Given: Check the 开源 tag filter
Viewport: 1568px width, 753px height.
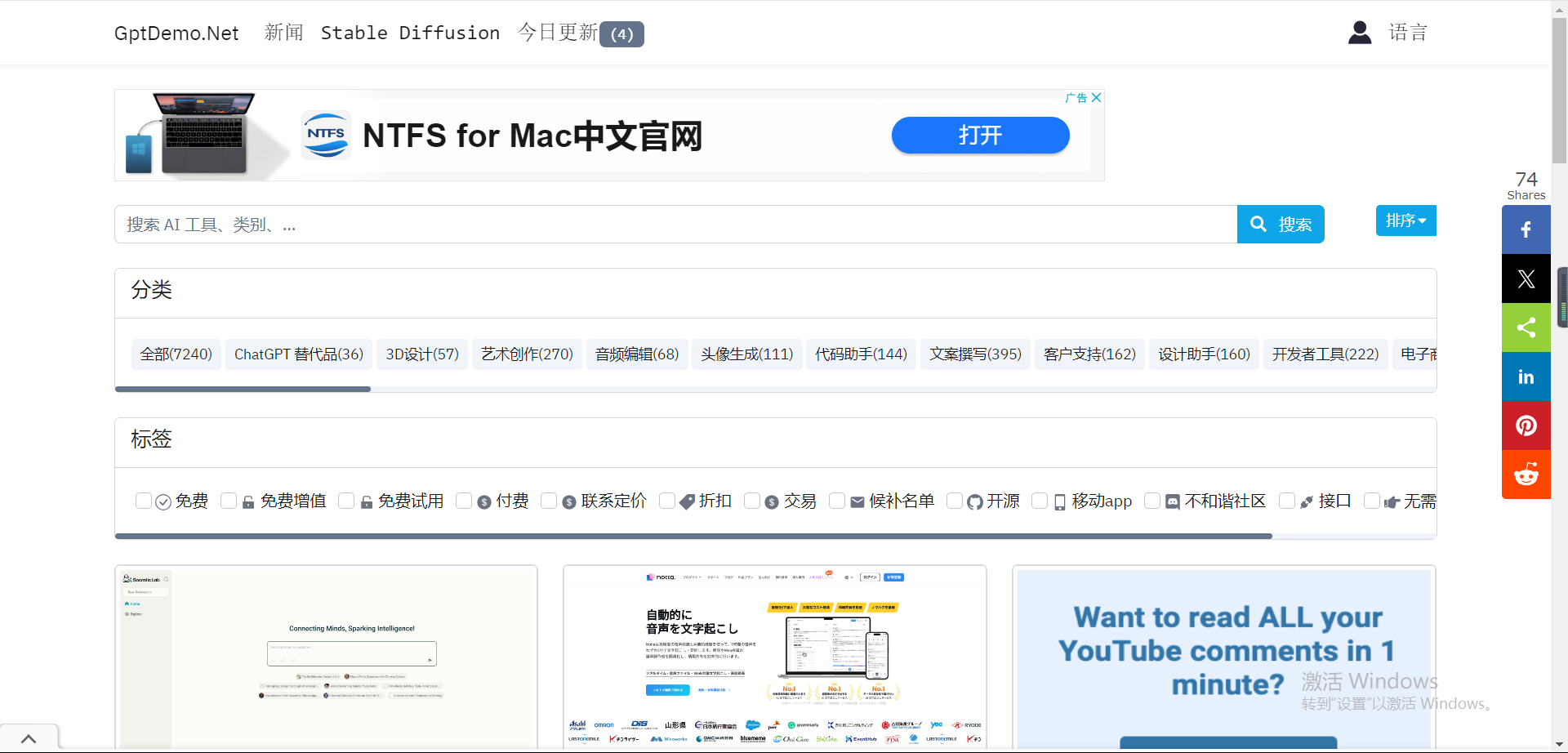Looking at the screenshot, I should 955,501.
